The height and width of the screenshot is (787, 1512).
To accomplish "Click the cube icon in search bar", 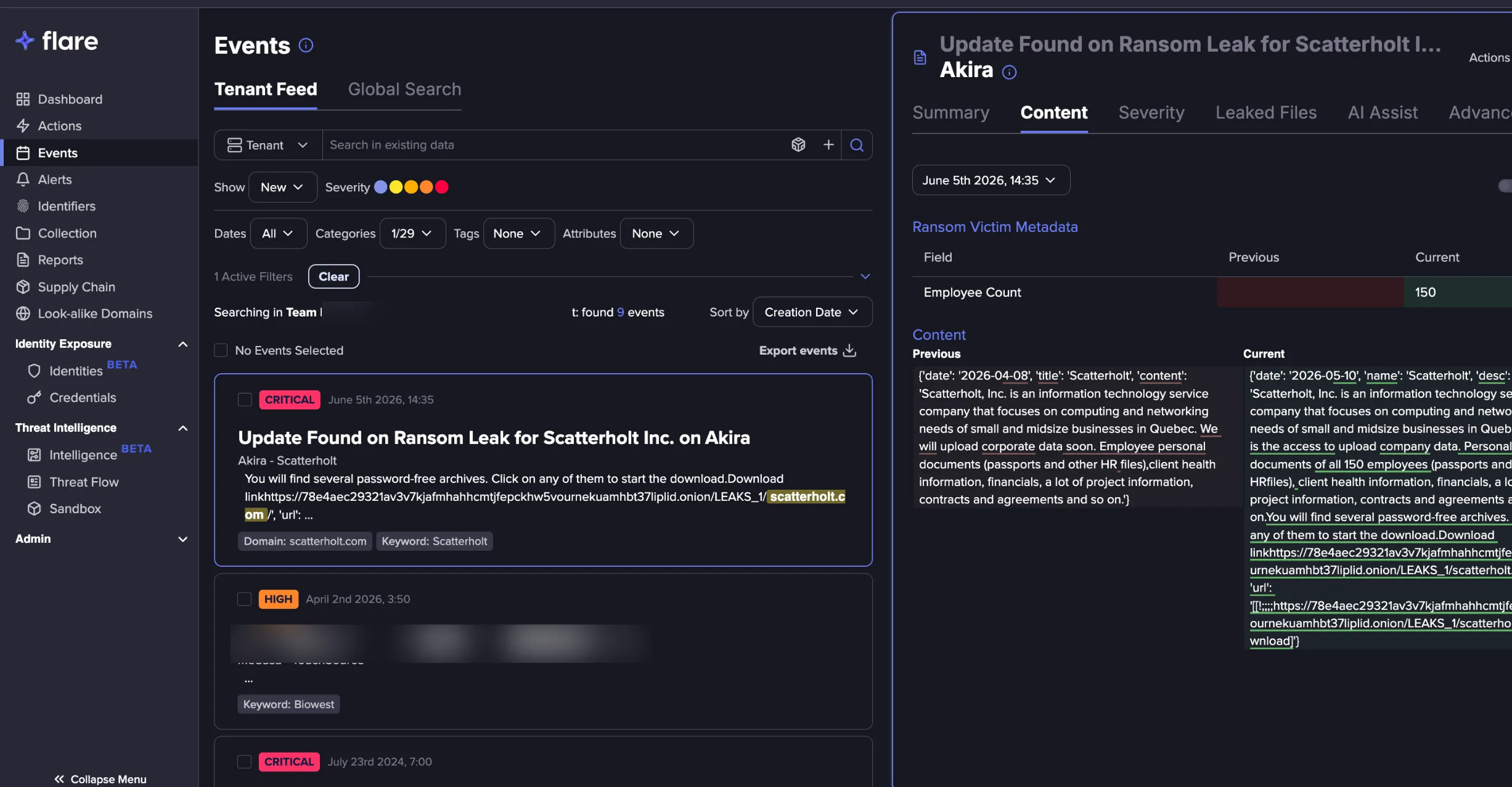I will pos(798,145).
